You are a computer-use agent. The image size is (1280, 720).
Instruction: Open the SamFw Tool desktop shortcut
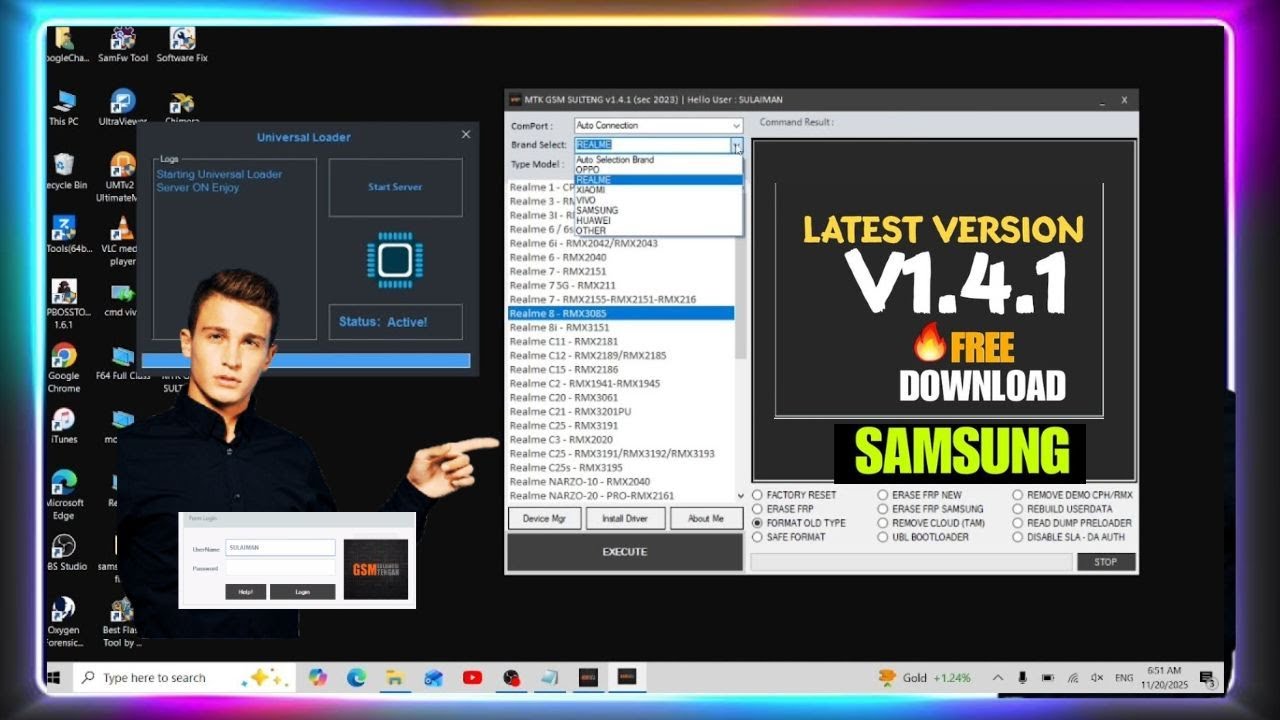123,45
